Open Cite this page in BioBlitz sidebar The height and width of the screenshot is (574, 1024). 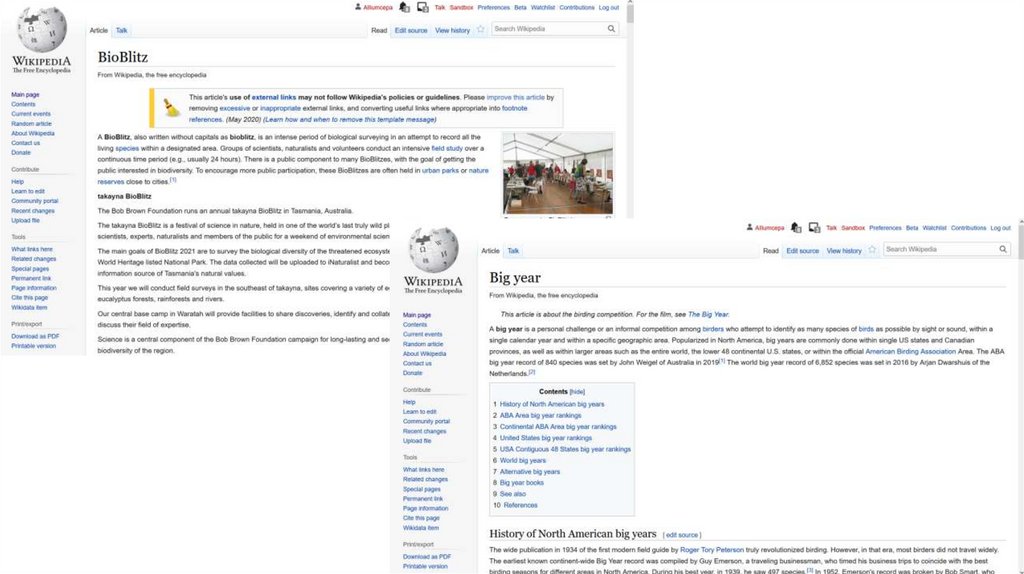[x=29, y=298]
